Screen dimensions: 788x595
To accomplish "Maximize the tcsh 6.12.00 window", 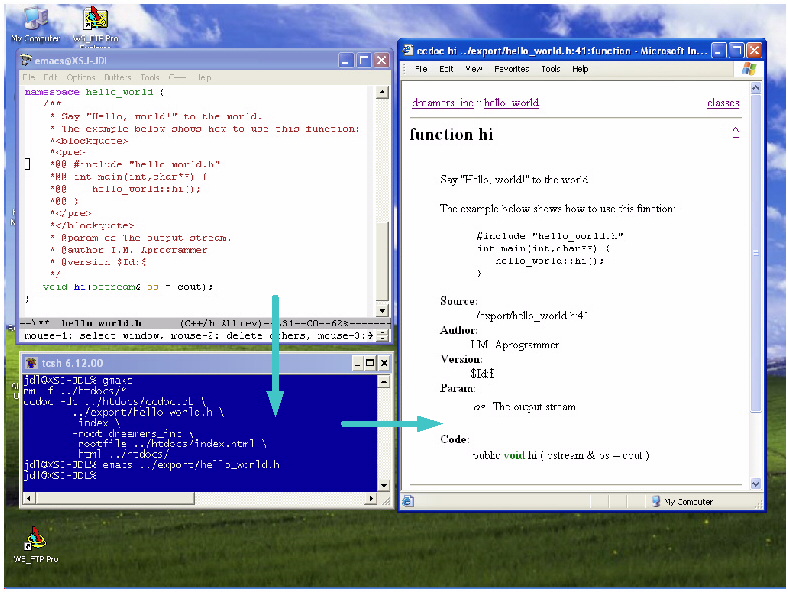I will tap(370, 363).
